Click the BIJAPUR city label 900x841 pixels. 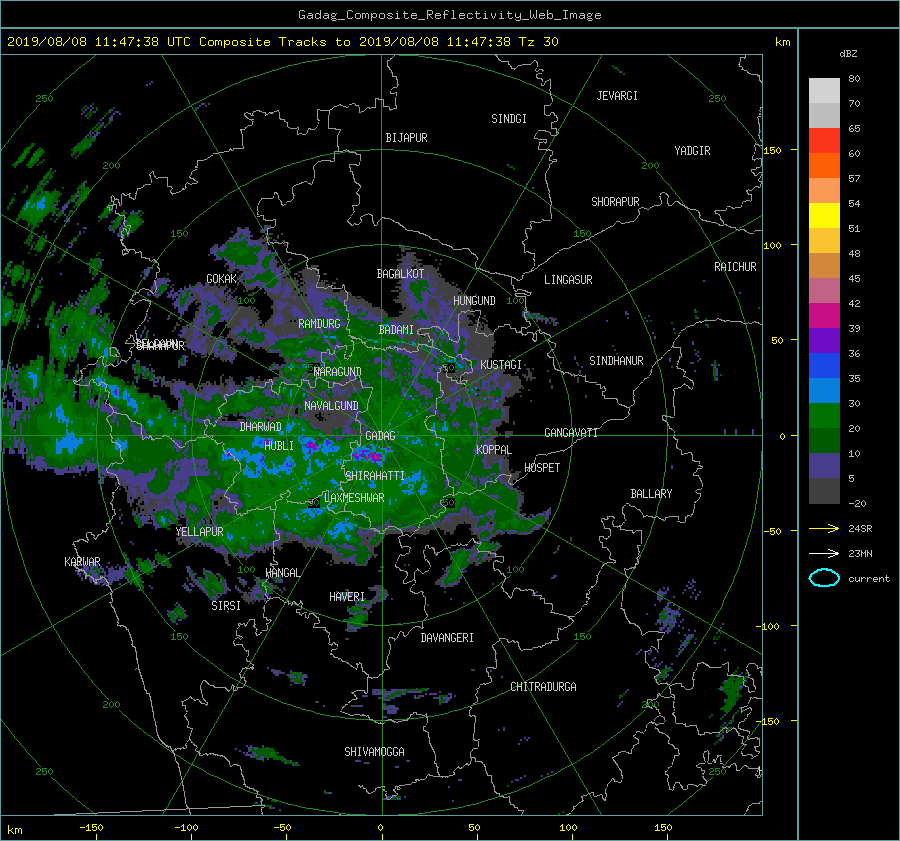406,138
